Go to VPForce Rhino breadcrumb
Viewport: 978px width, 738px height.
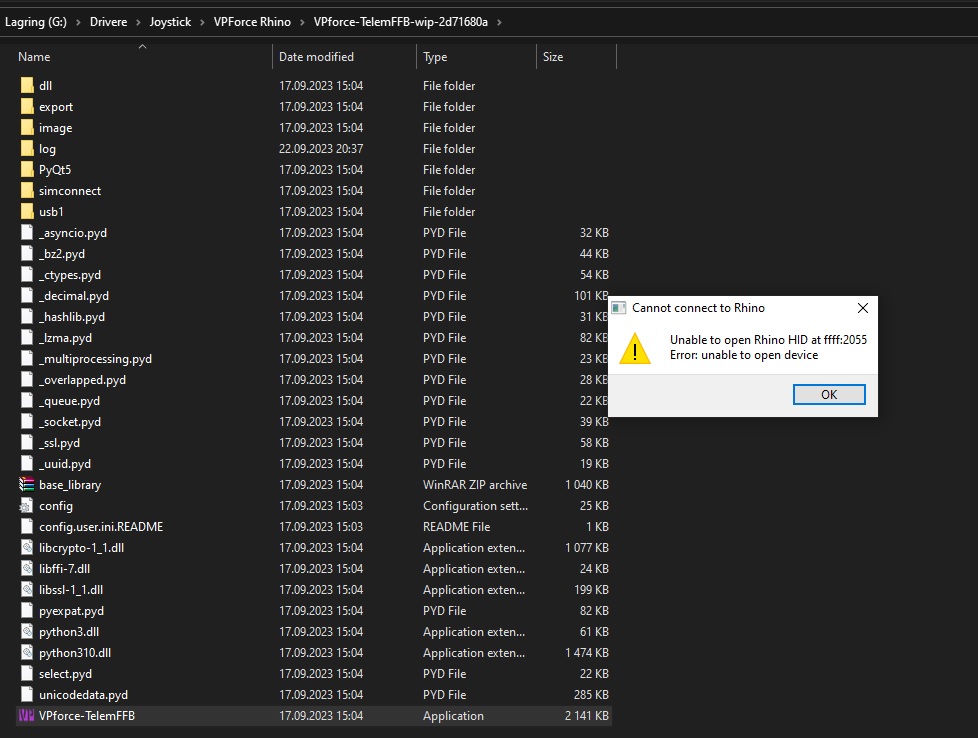[252, 22]
